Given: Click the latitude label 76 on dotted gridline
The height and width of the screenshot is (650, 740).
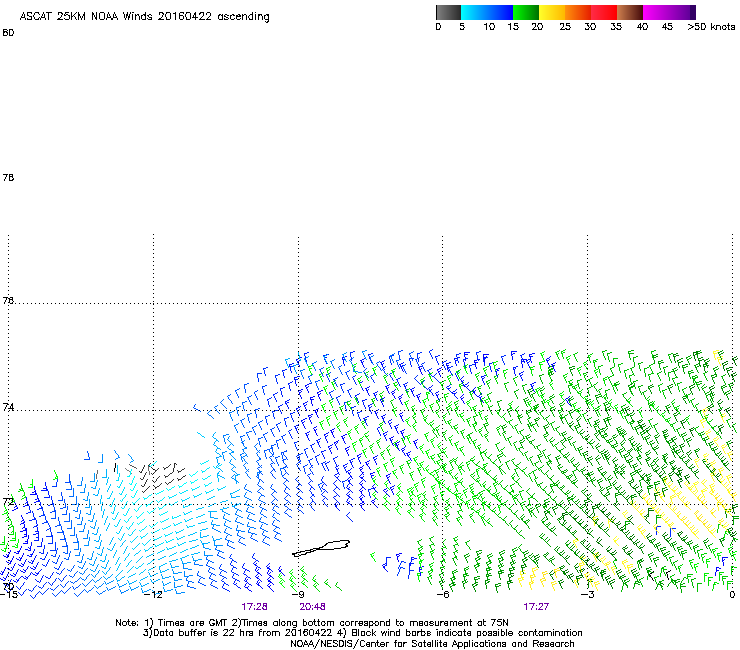Looking at the screenshot, I should pos(8,300).
